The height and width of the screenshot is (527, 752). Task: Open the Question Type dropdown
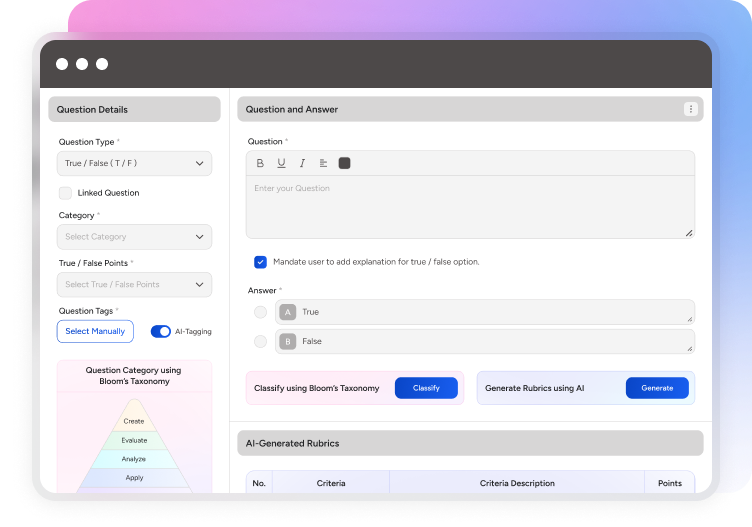point(134,163)
